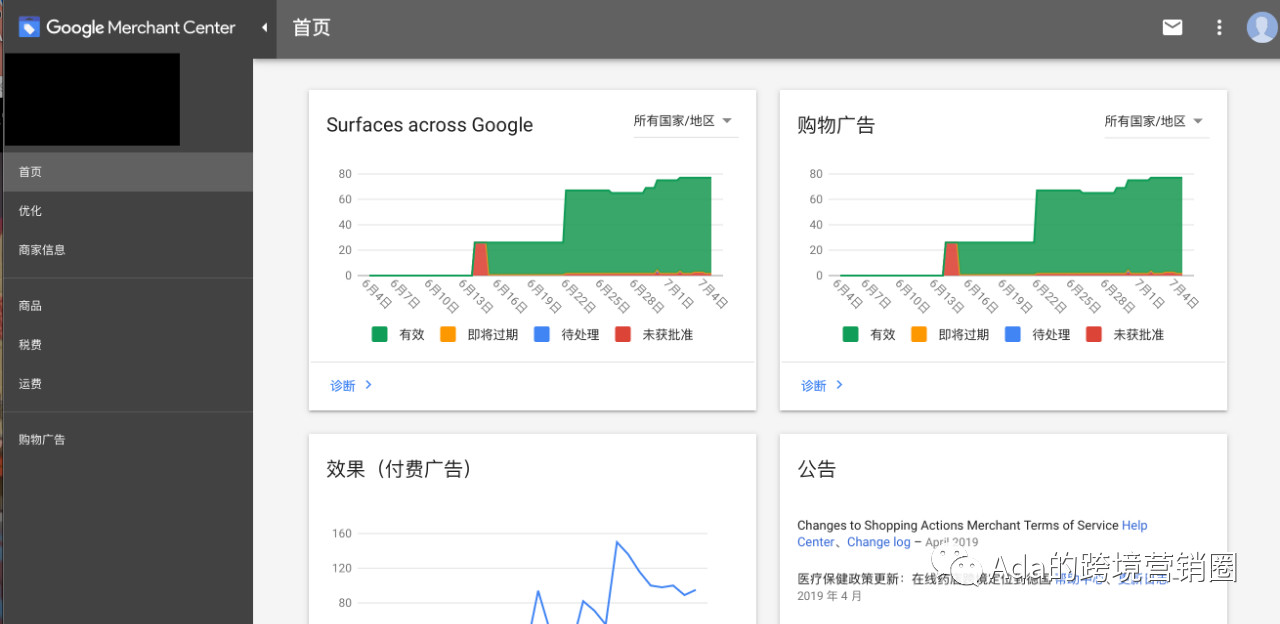The image size is (1280, 624).
Task: Click the chevron beside 诊断 in Surfaces card
Action: [x=369, y=385]
